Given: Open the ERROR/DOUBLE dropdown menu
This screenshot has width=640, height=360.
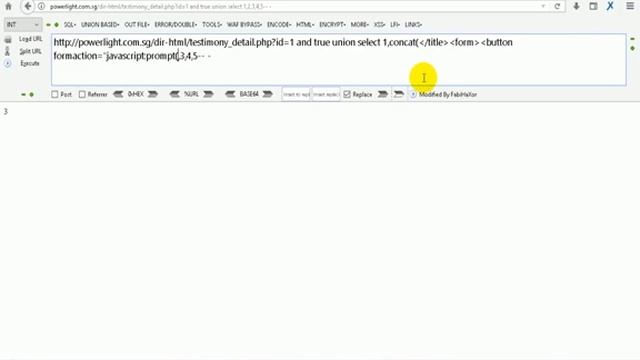Looking at the screenshot, I should tap(176, 24).
